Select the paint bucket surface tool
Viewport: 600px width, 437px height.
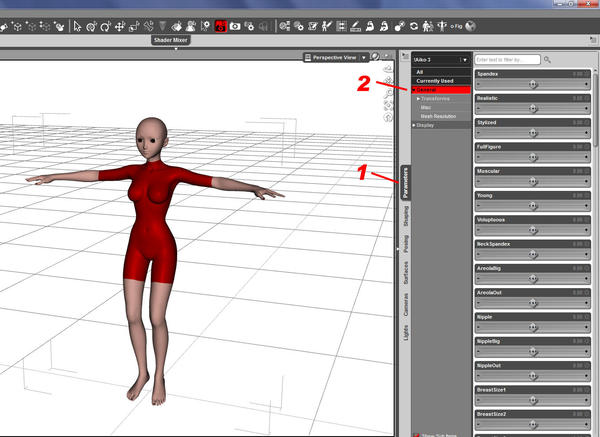176,26
